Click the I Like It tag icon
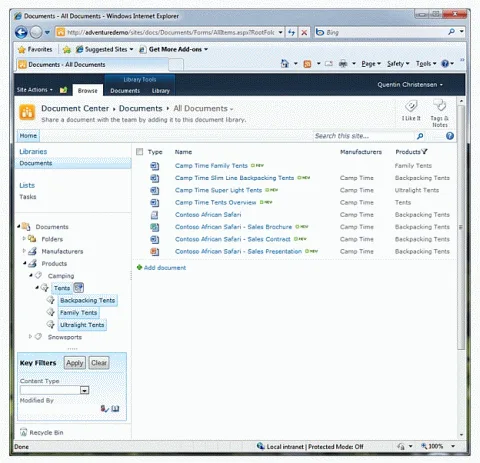The image size is (480, 463). pyautogui.click(x=411, y=107)
